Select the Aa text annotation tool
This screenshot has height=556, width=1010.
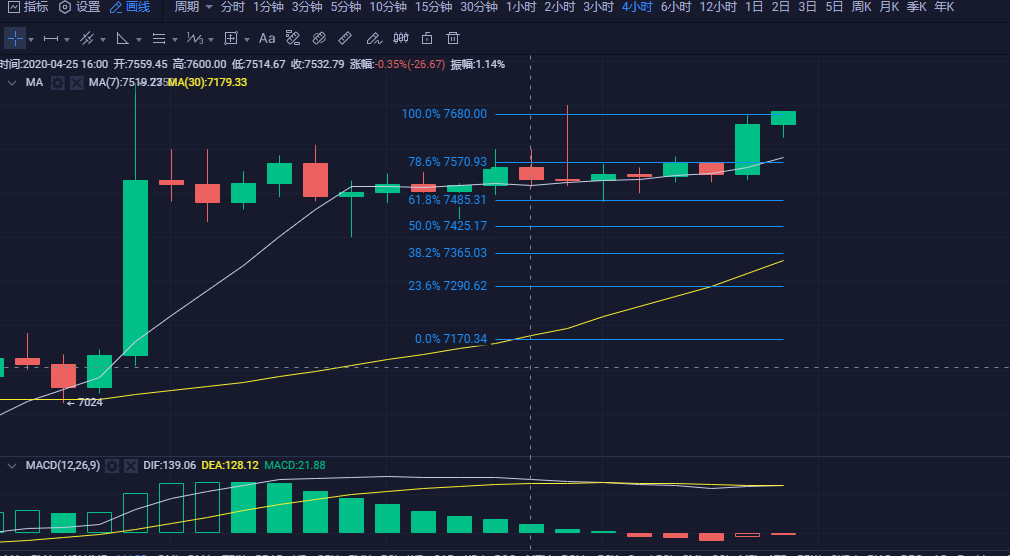point(267,39)
